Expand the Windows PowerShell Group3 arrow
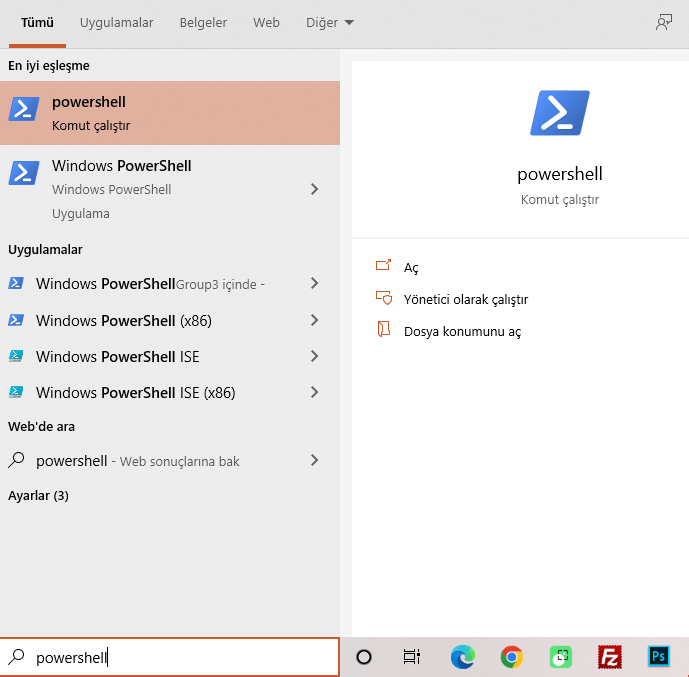This screenshot has height=677, width=689. (314, 283)
